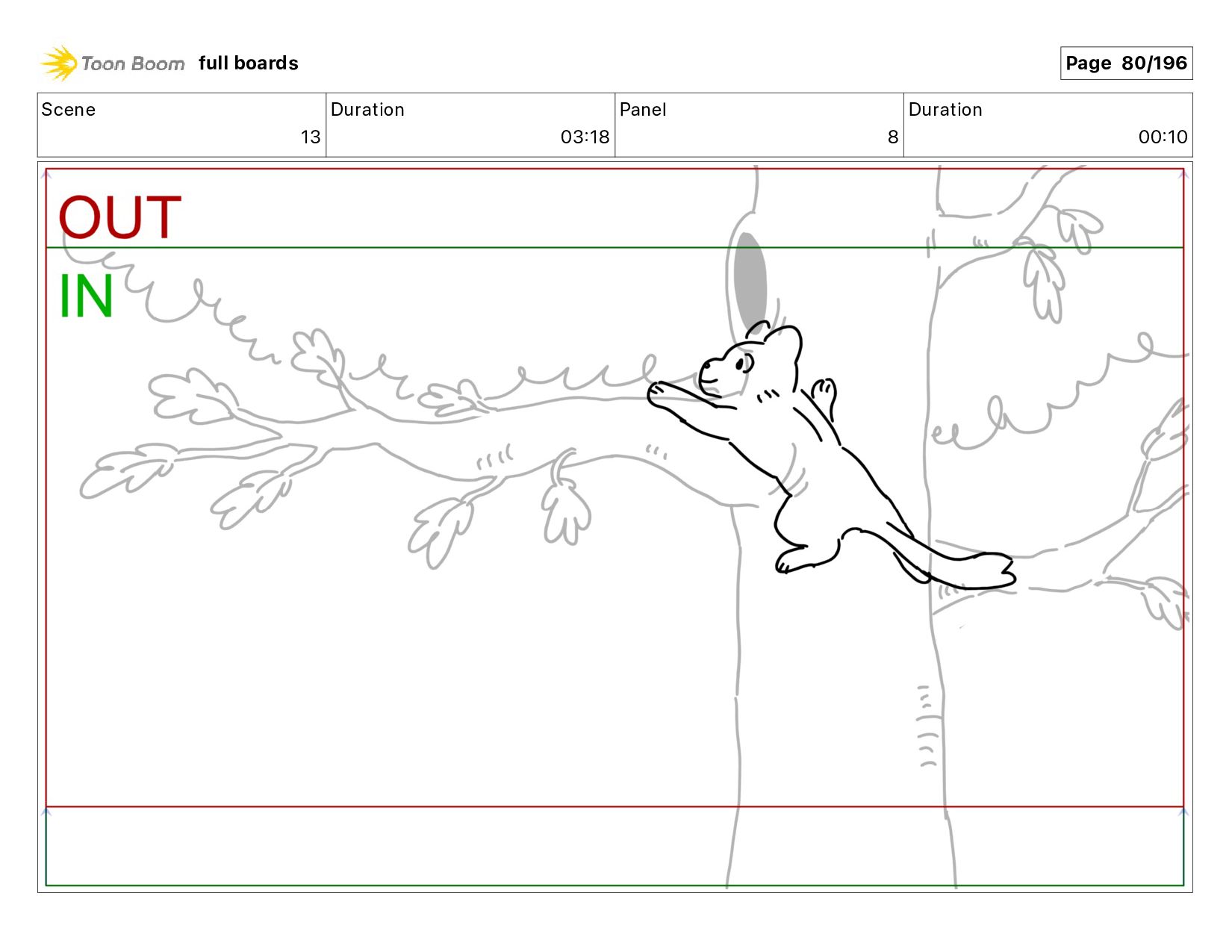Click the 'Page 80/196' box
Screen dimensions: 1232x952
point(1126,63)
